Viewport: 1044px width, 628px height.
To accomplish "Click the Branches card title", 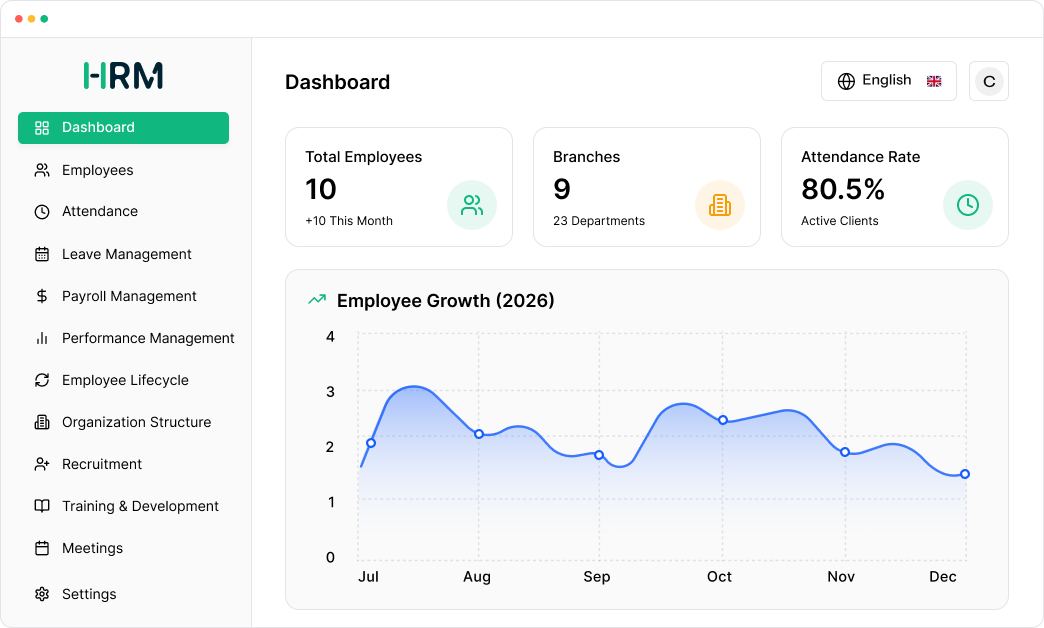I will tap(587, 157).
